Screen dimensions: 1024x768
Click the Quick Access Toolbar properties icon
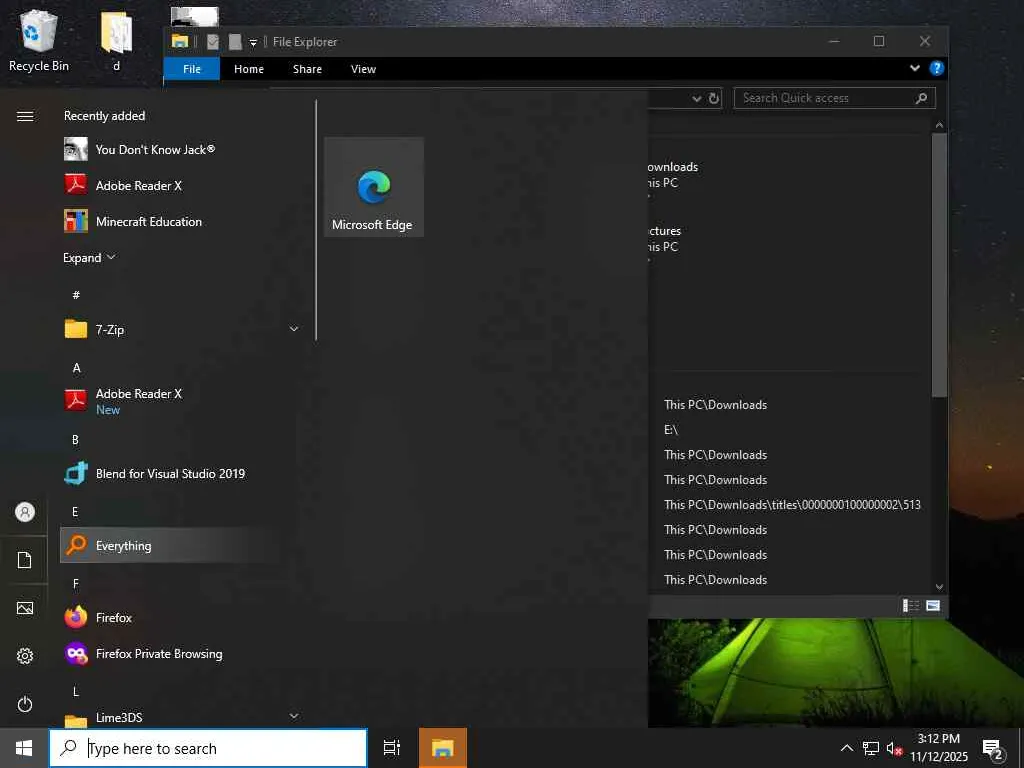click(x=213, y=42)
